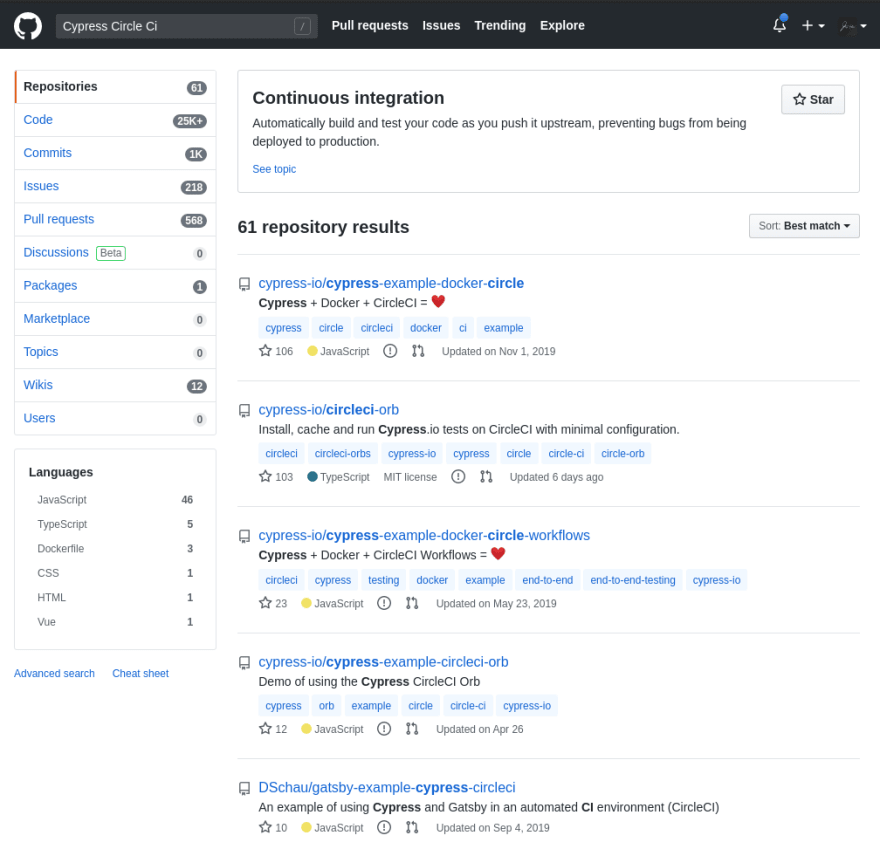
Task: Open DSchau/gatsby-example-cypress-circleci repository
Action: pyautogui.click(x=387, y=788)
